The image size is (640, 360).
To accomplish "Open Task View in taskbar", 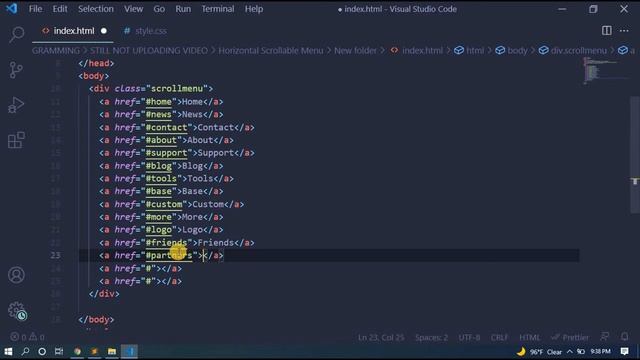I will click(59, 351).
